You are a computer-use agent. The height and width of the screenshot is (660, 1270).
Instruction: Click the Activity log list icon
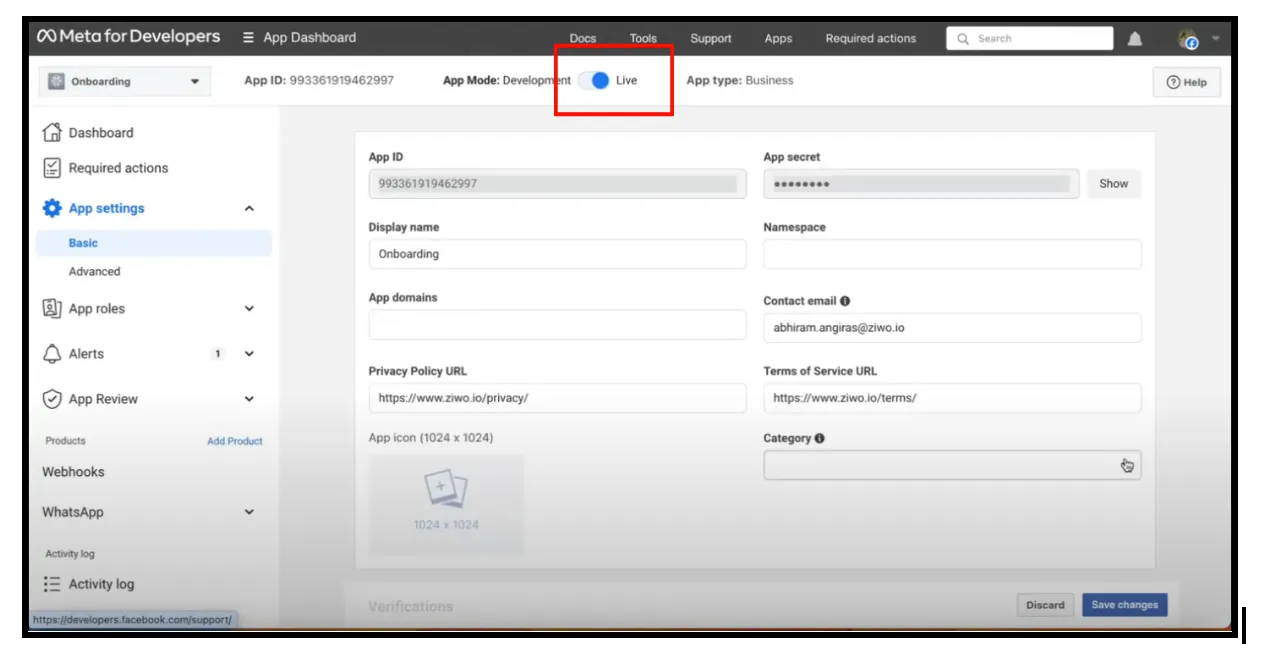point(52,584)
